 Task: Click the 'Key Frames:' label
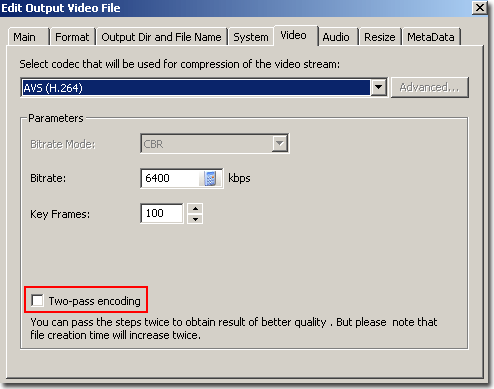coord(60,214)
